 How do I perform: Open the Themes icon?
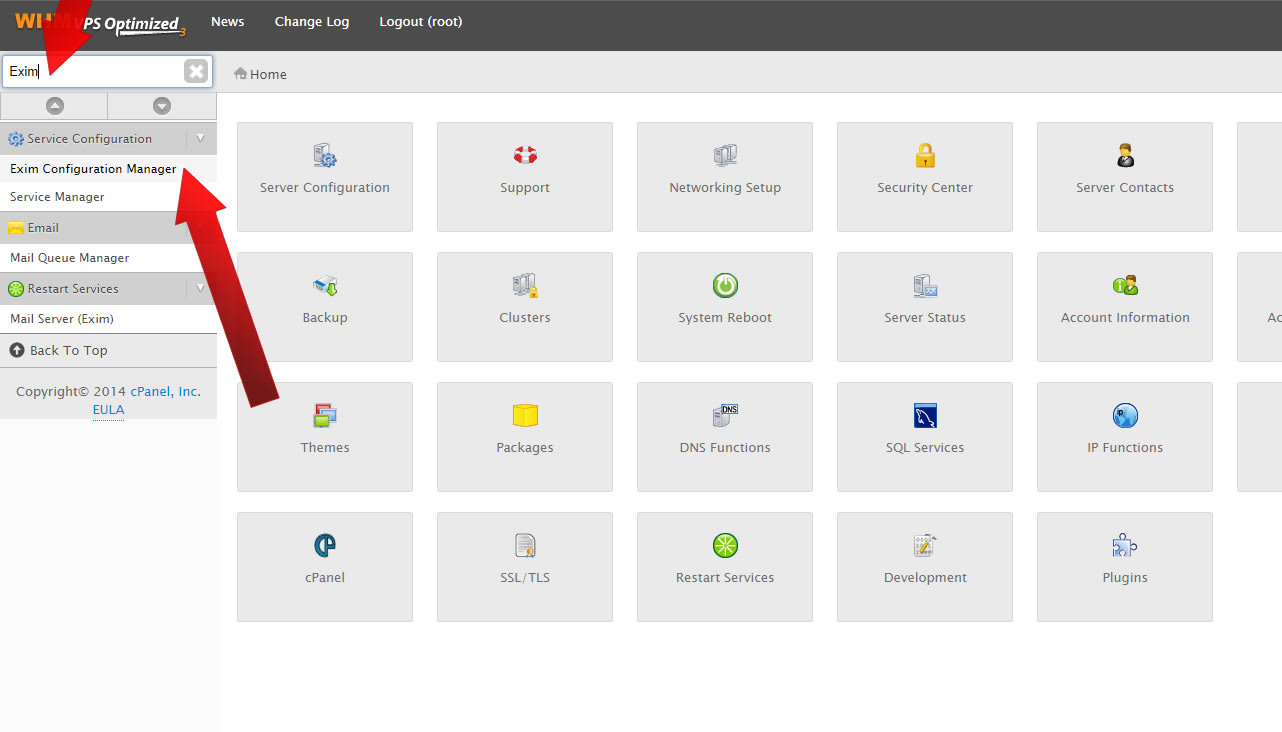tap(325, 415)
